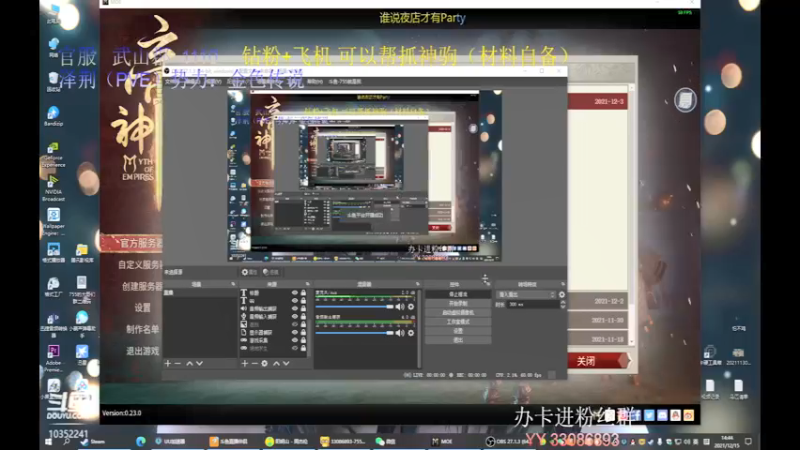Toggle visibility of first text source

[x=294, y=293]
